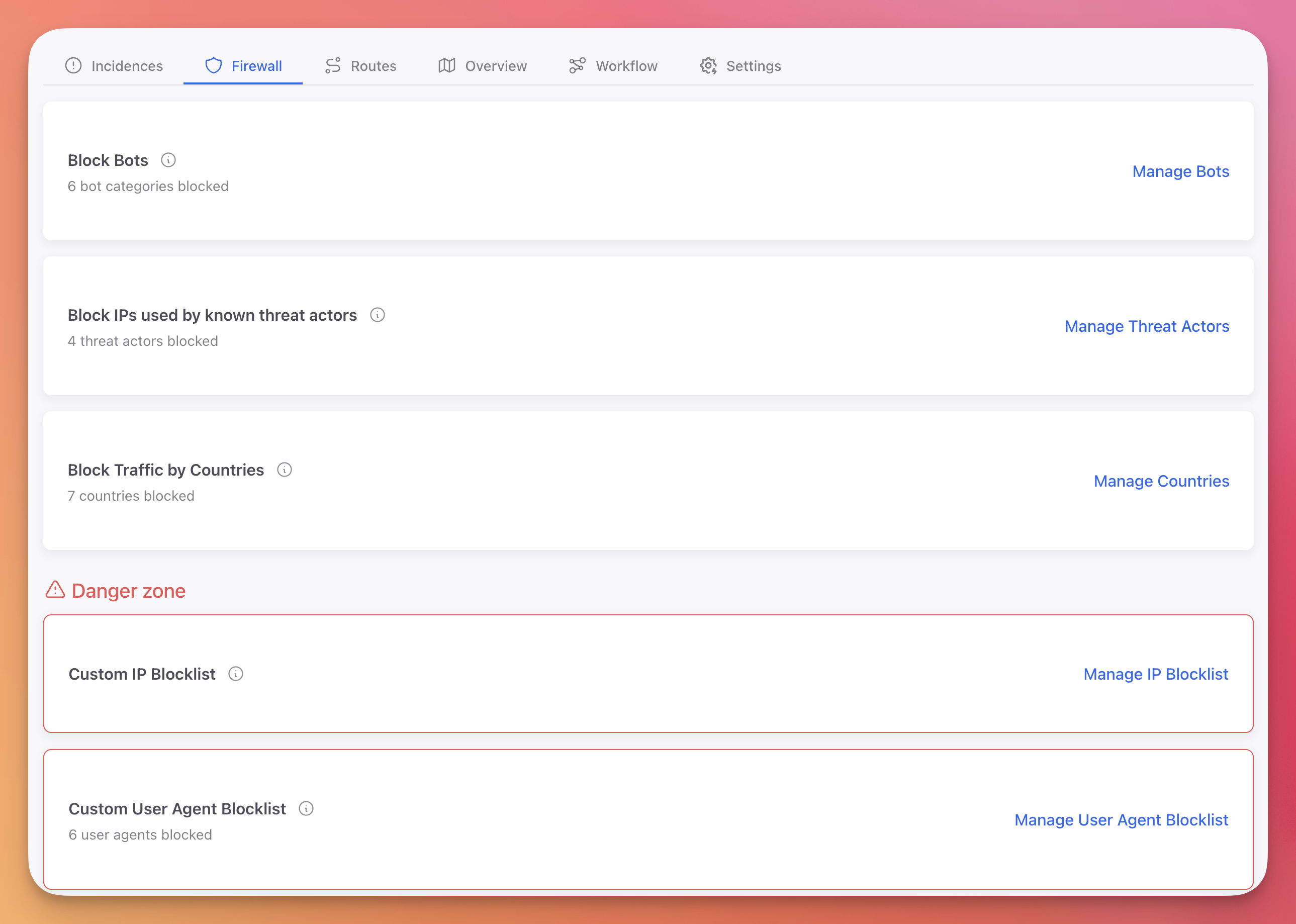
Task: Open Manage Threat Actors
Action: point(1146,326)
